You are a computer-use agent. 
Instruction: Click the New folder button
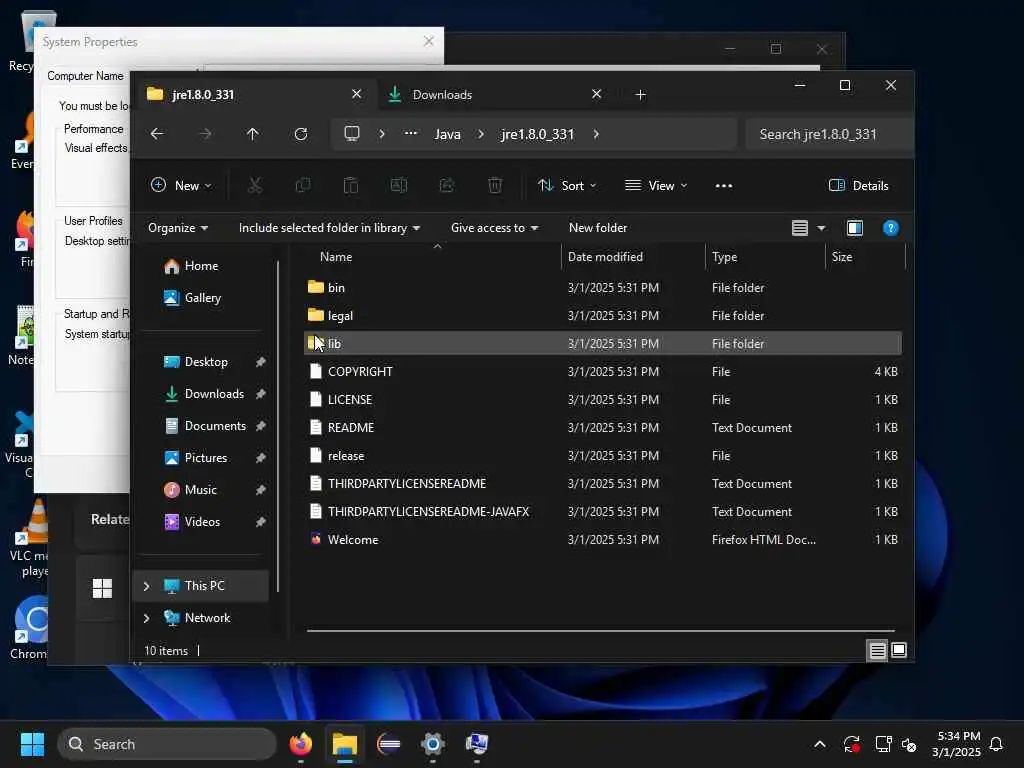[598, 228]
